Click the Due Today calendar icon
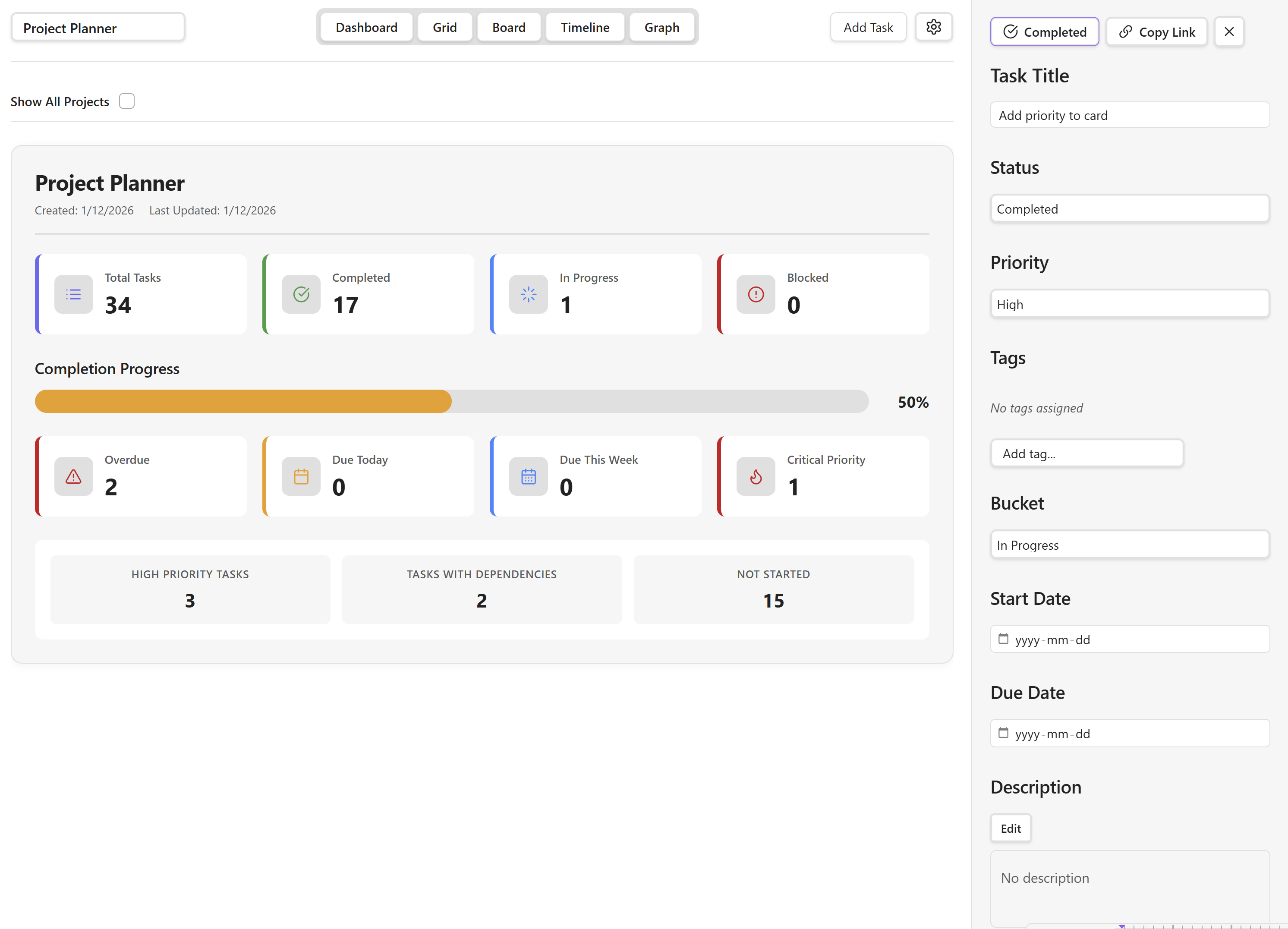This screenshot has height=929, width=1288. click(301, 476)
